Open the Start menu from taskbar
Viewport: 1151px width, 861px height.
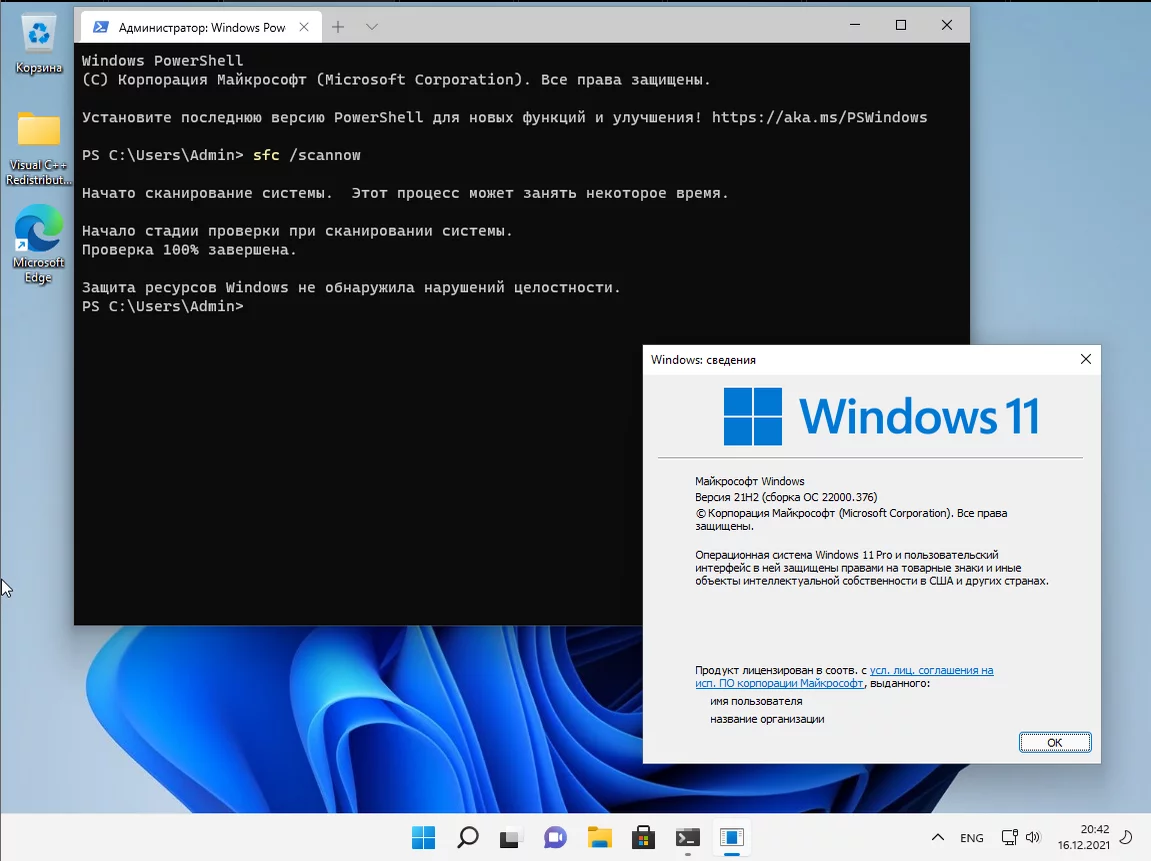coord(424,837)
